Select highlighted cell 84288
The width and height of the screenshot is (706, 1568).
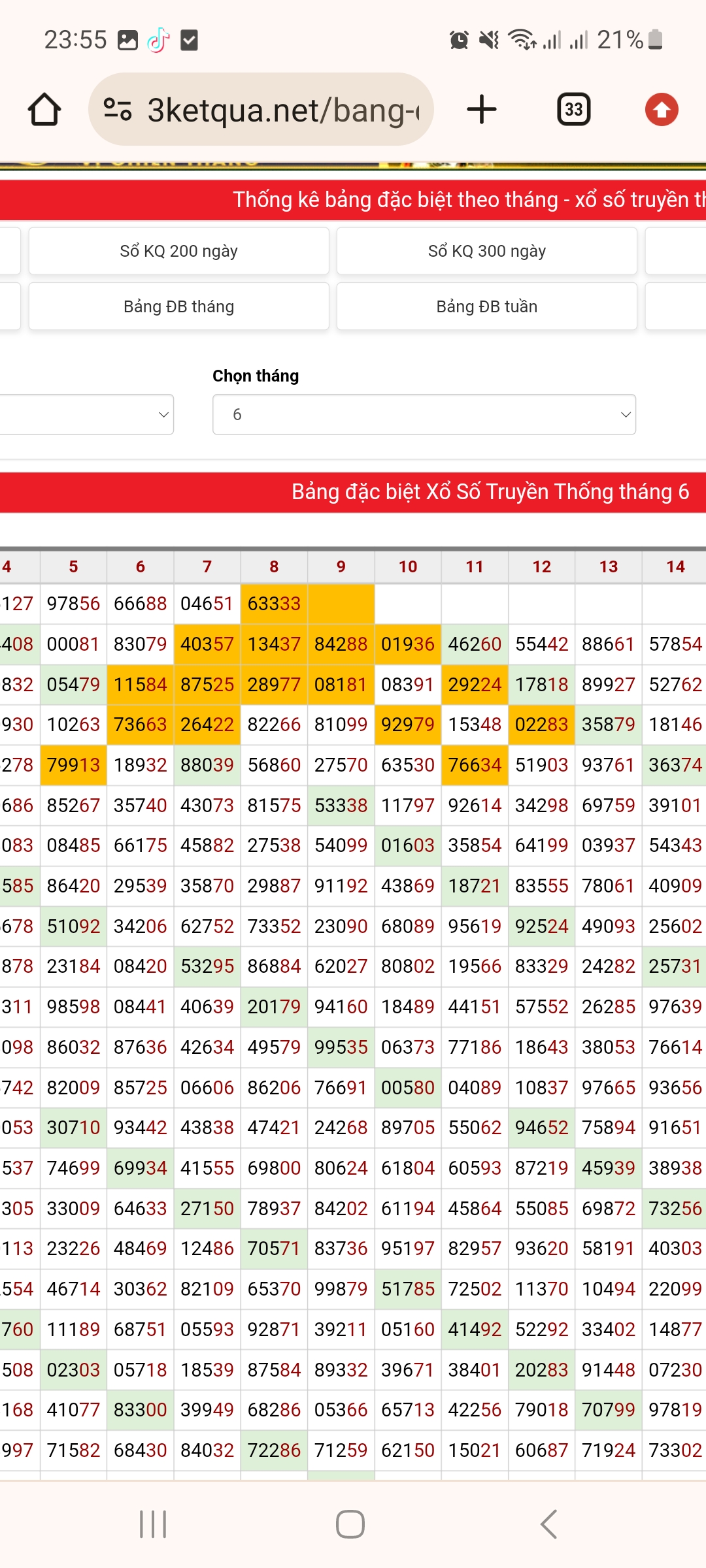(341, 644)
